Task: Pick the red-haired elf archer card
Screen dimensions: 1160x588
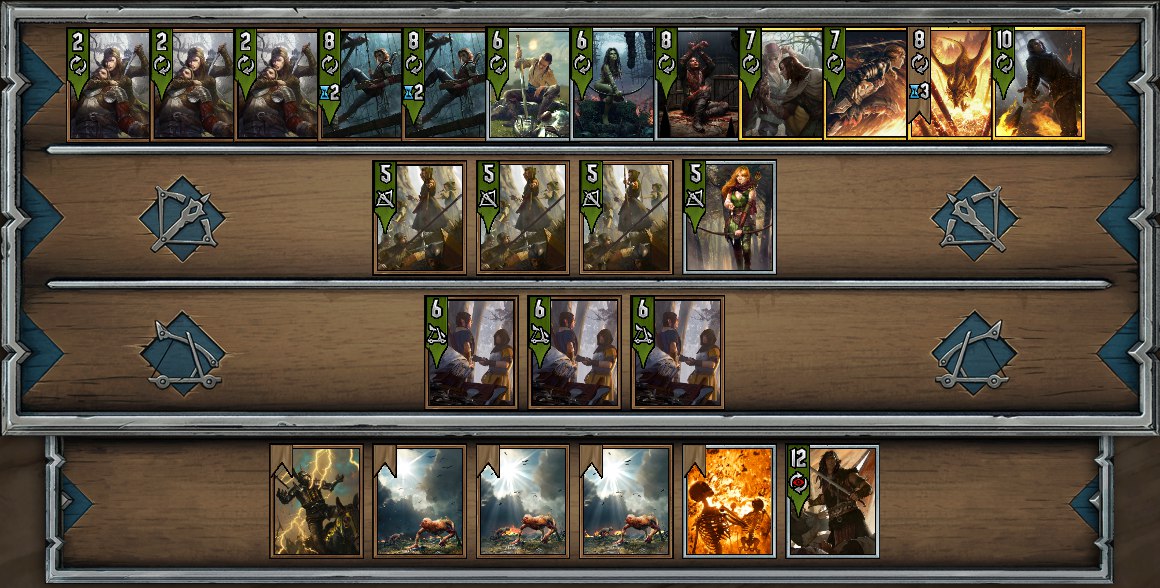Action: point(729,217)
